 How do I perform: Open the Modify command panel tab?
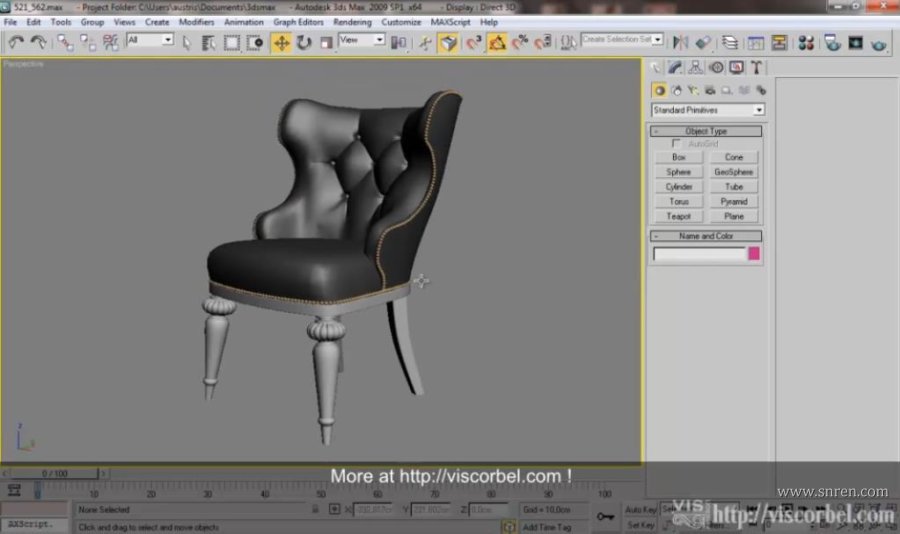pyautogui.click(x=676, y=68)
